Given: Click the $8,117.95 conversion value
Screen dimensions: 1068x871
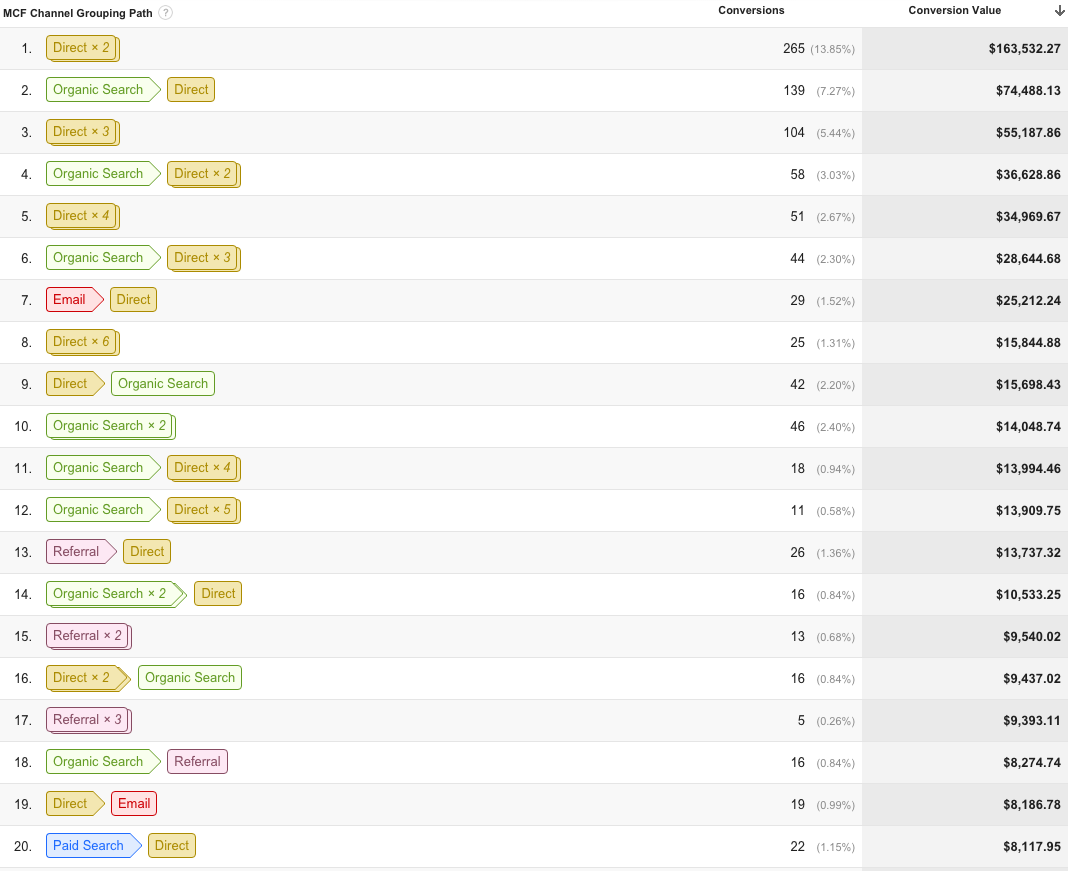Looking at the screenshot, I should 1031,846.
